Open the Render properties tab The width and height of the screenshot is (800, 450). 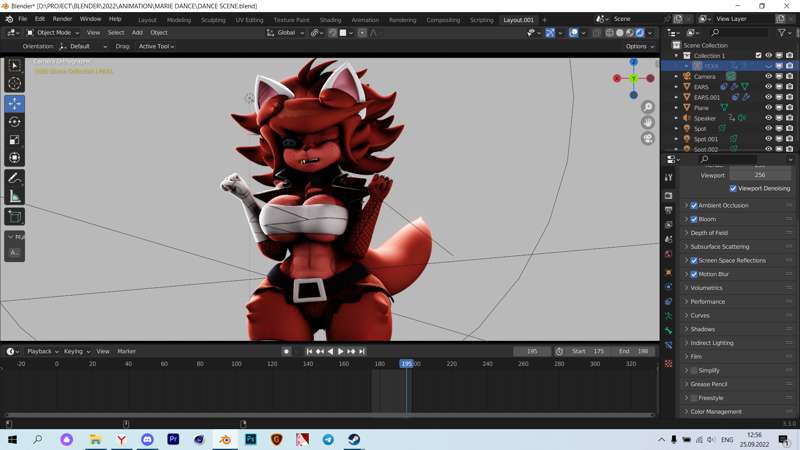pos(669,196)
